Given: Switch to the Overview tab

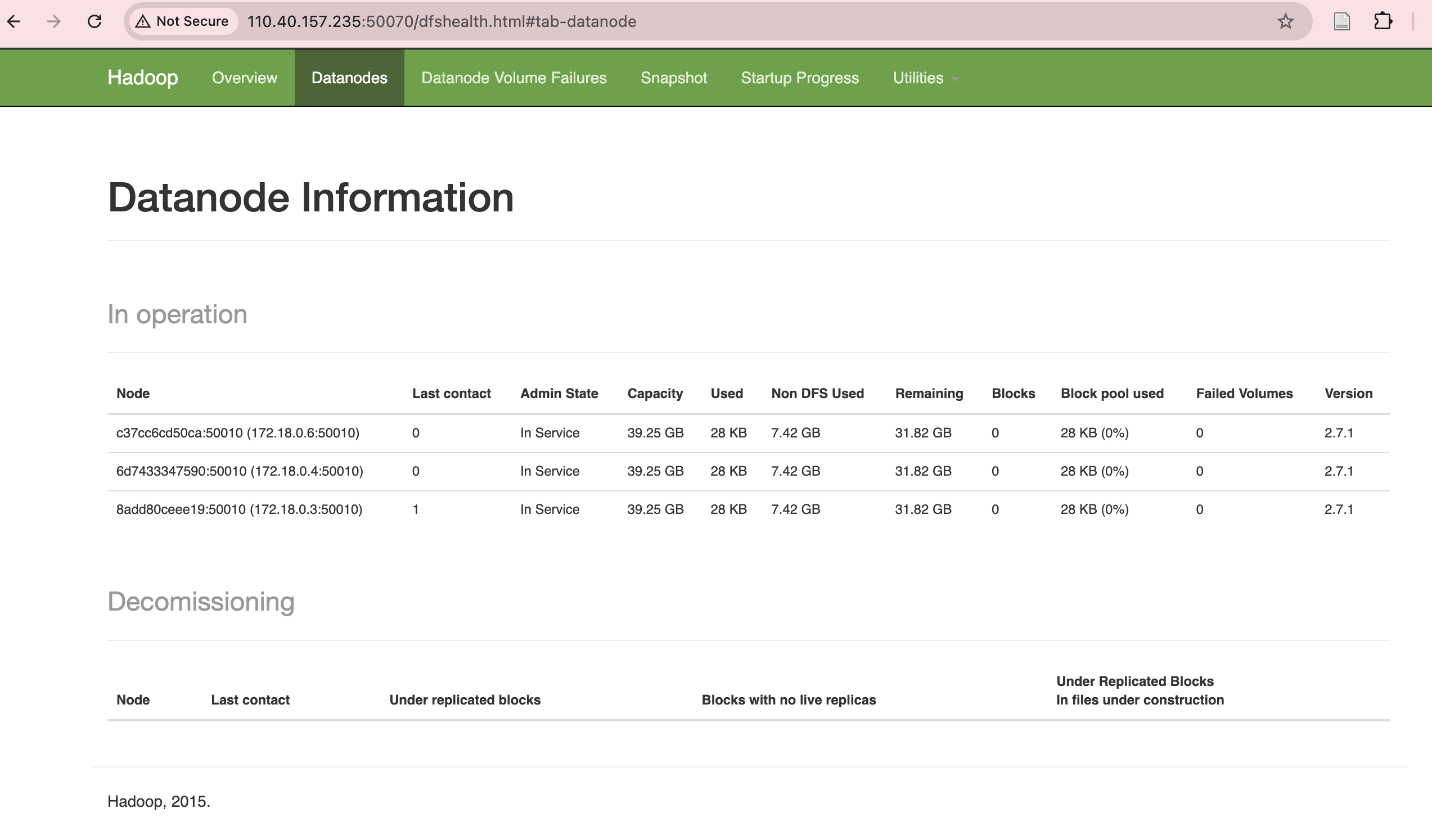Looking at the screenshot, I should tap(244, 78).
